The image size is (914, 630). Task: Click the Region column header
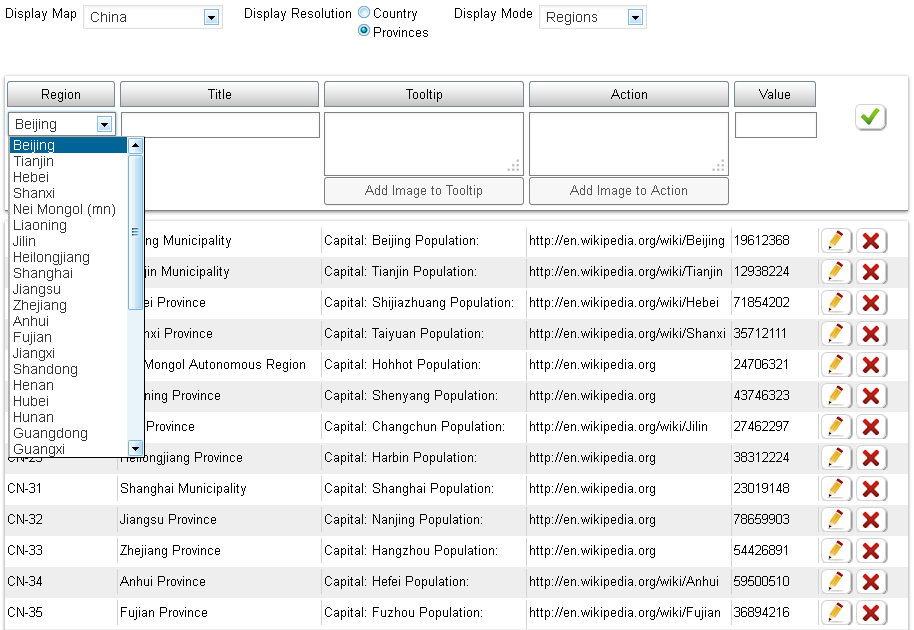(x=61, y=94)
